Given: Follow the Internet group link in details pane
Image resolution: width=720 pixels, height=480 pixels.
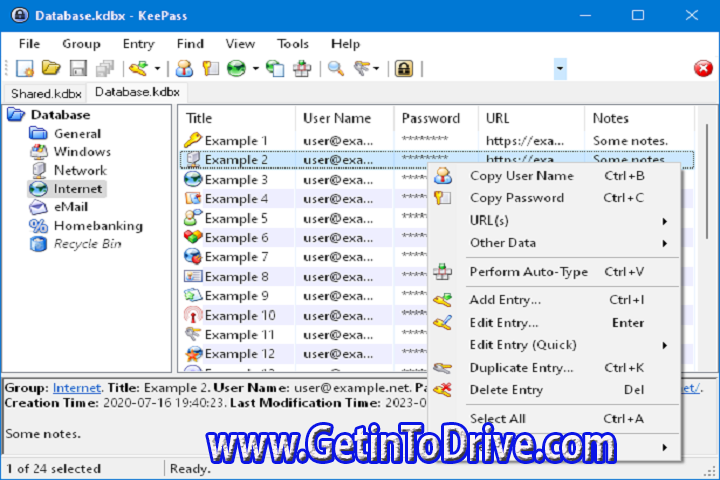Looking at the screenshot, I should point(77,388).
